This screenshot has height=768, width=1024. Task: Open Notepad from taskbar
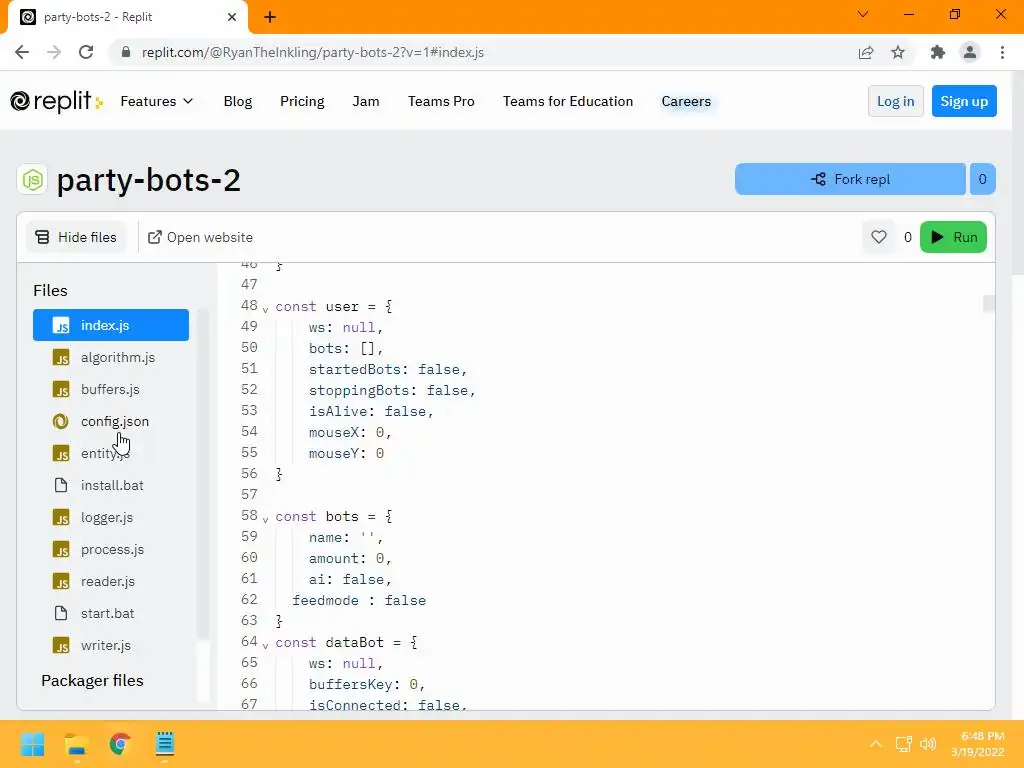tap(165, 744)
